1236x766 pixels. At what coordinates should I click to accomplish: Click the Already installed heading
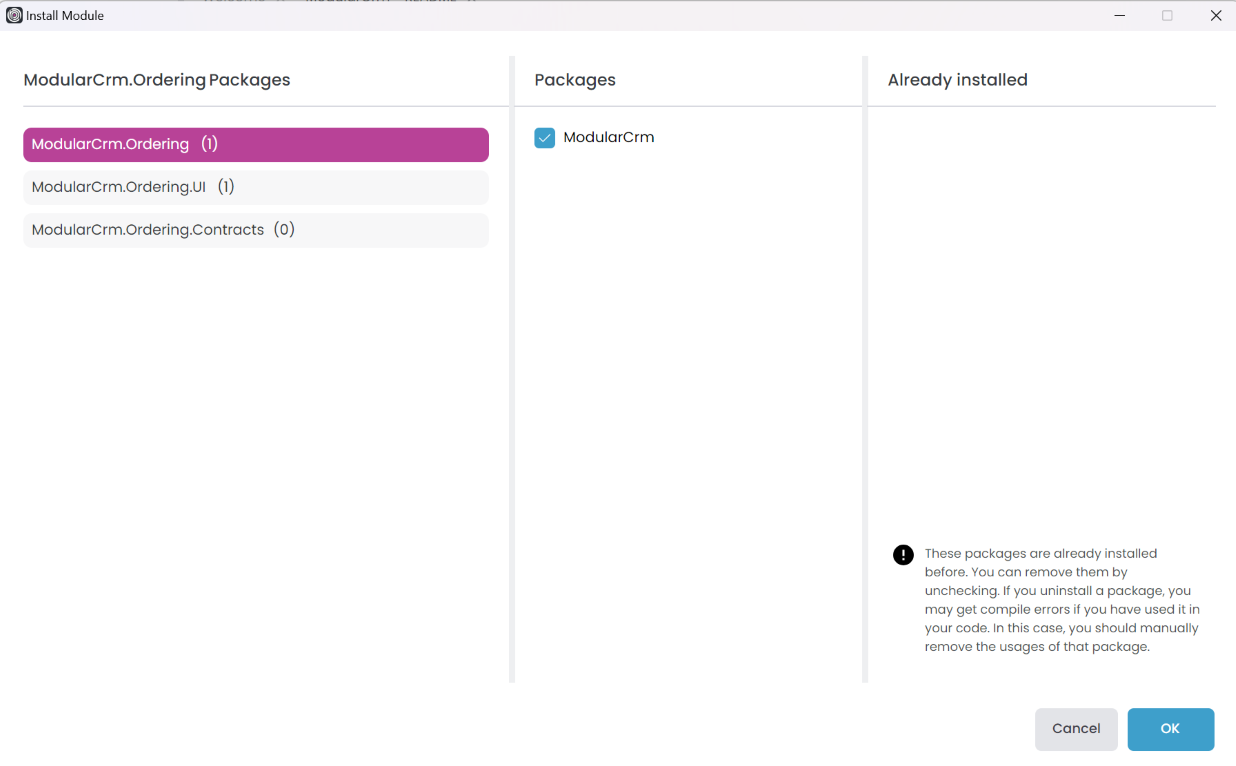[x=957, y=80]
